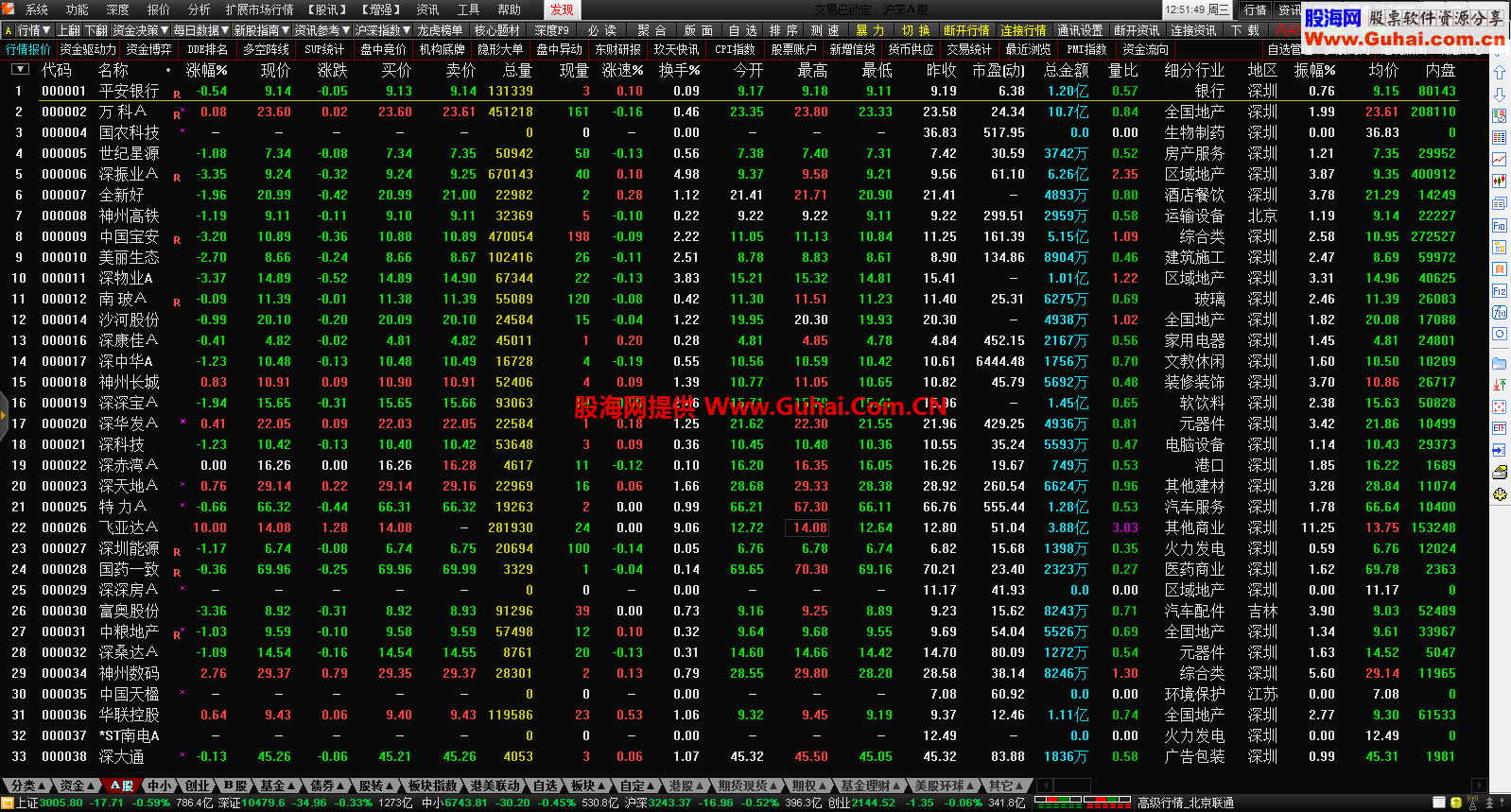Click the 断开行情 button
1511x812 pixels.
tap(966, 30)
